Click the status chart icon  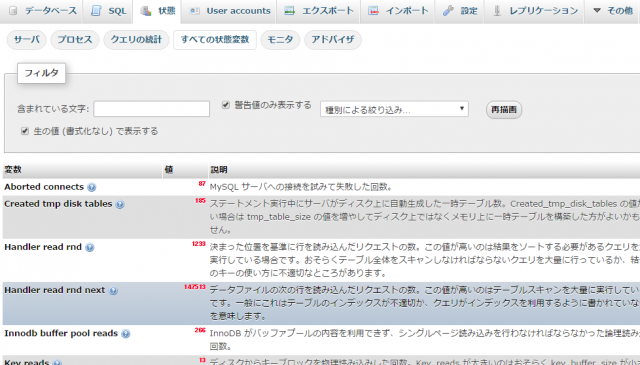[146, 11]
